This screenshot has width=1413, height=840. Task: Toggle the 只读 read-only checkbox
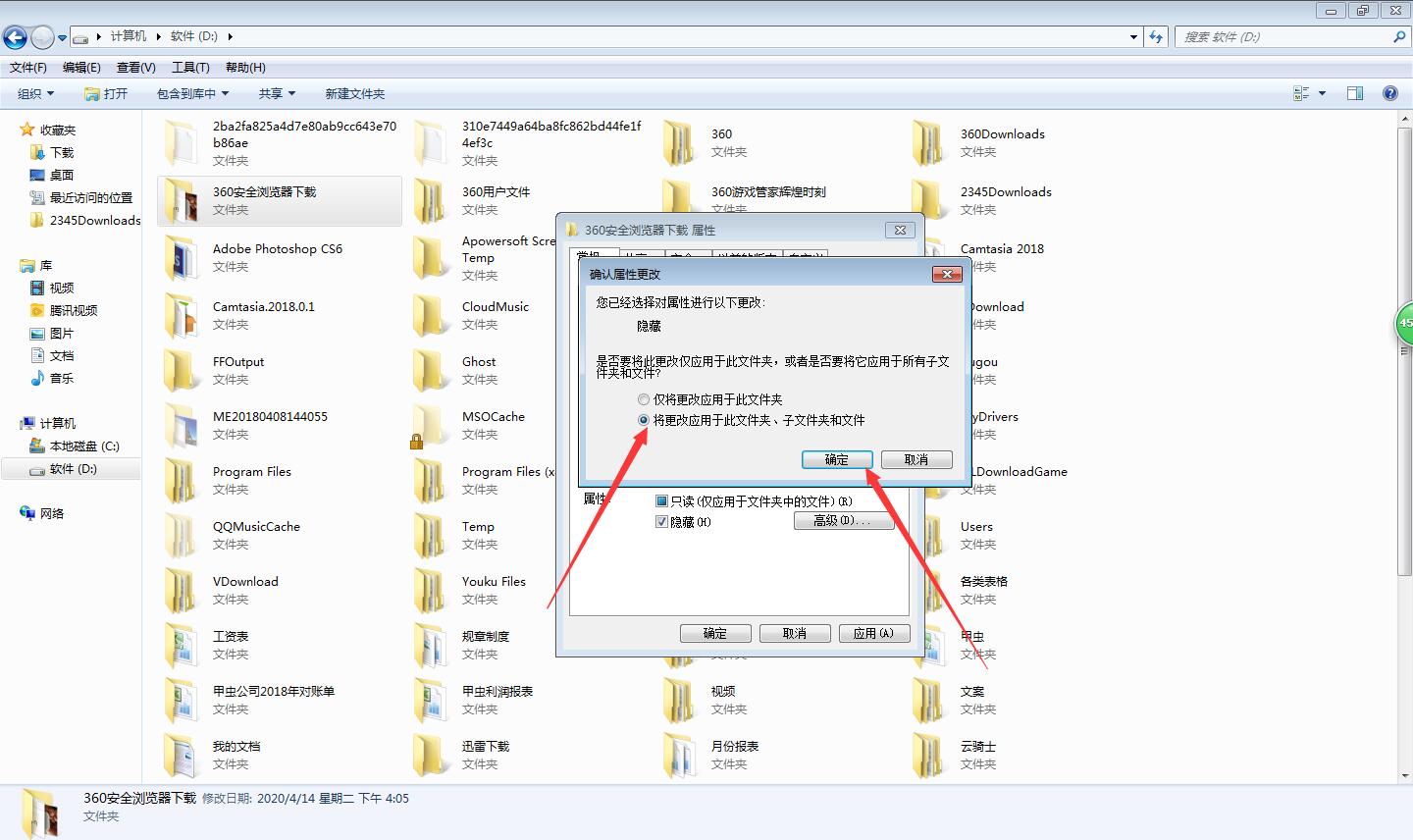coord(660,501)
